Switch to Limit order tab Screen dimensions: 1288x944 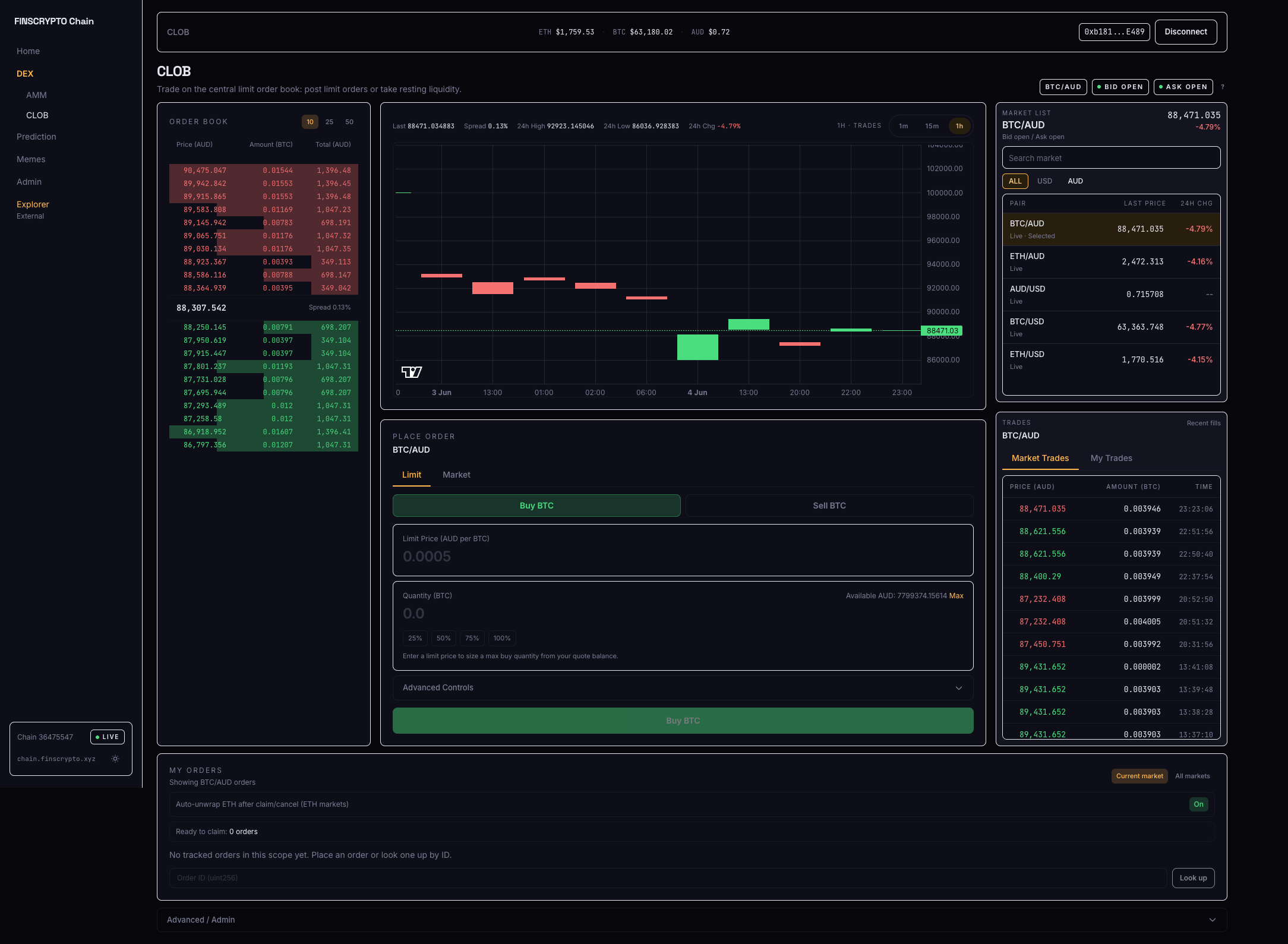pyautogui.click(x=412, y=475)
